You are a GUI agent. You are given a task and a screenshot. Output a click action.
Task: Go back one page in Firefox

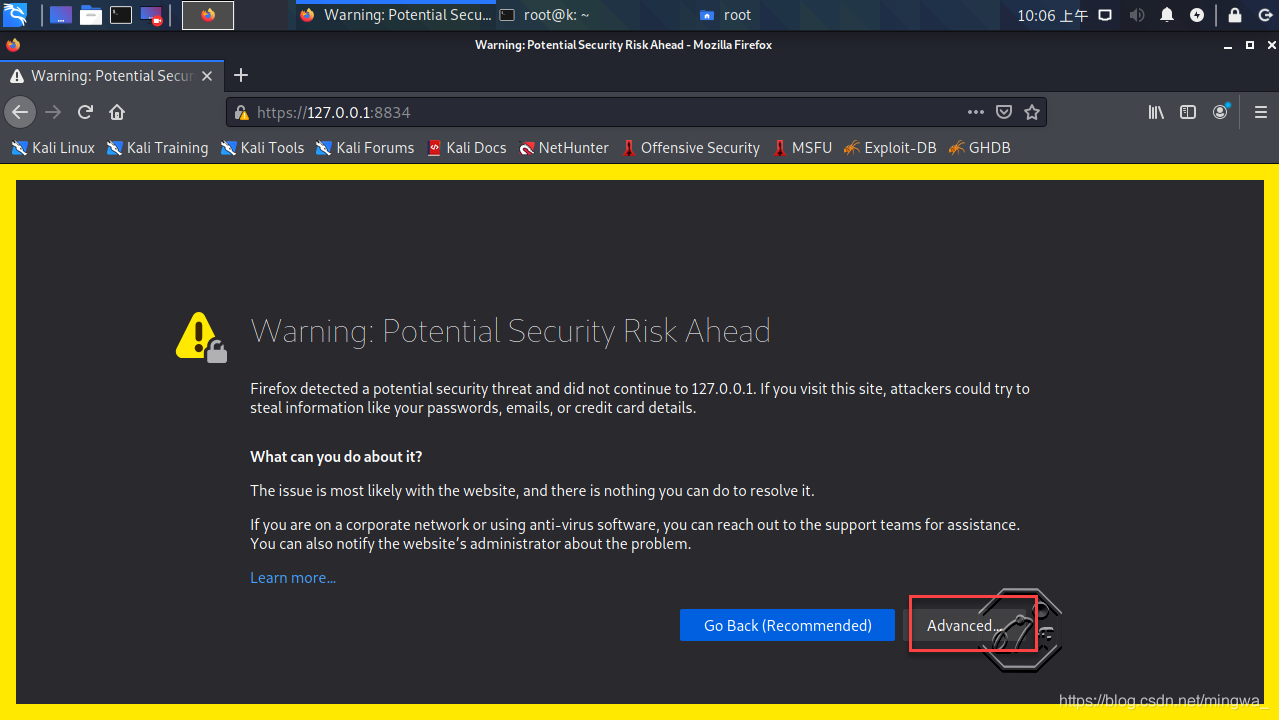[20, 112]
